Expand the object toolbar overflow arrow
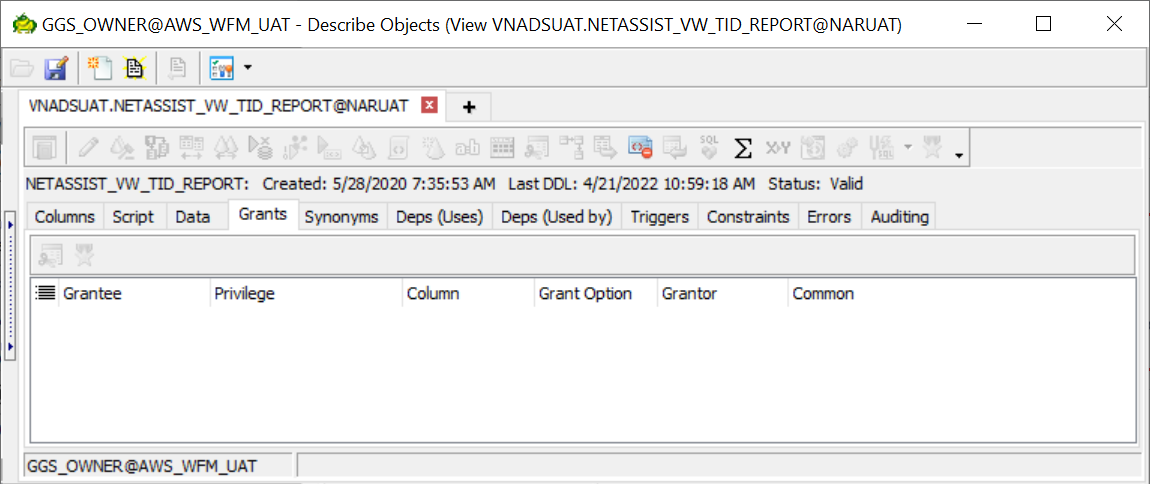Viewport: 1150px width, 484px height. (960, 155)
